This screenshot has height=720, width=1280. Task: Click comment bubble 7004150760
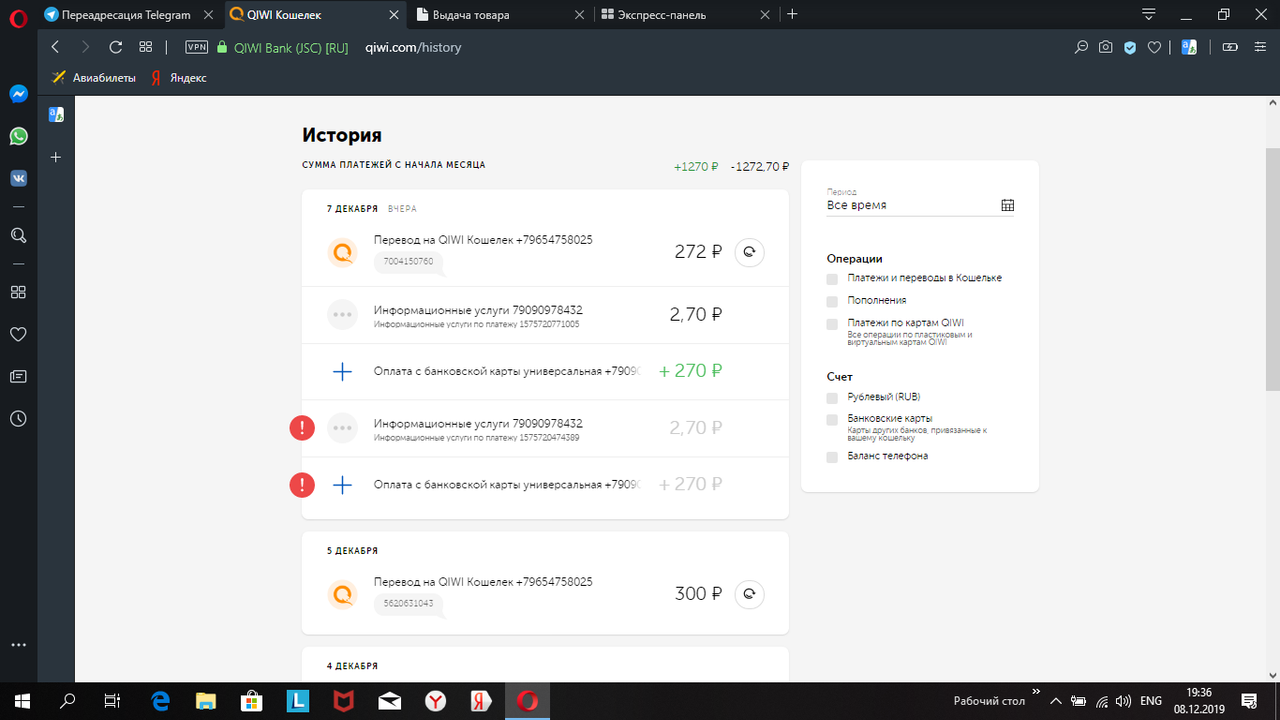[408, 262]
